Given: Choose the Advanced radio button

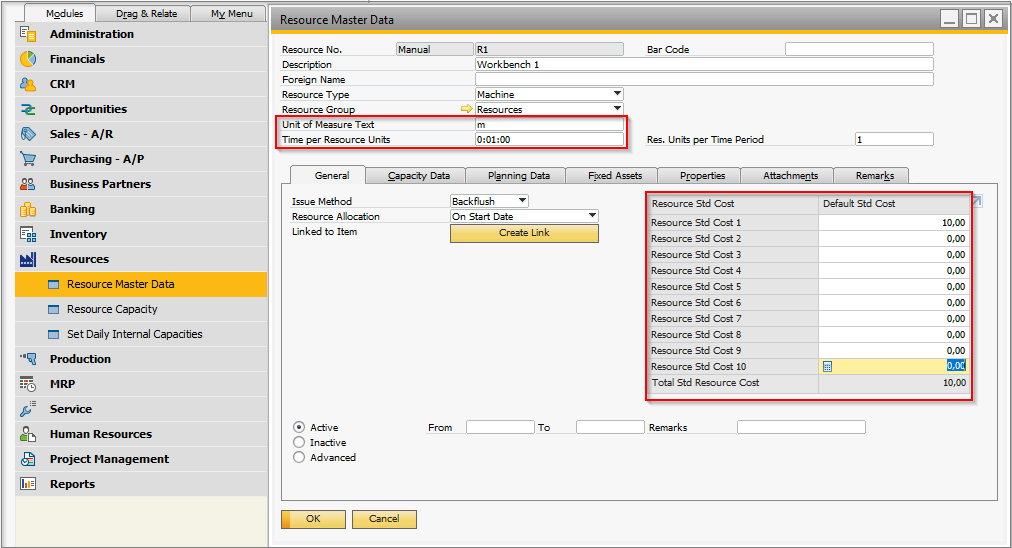Looking at the screenshot, I should click(299, 457).
